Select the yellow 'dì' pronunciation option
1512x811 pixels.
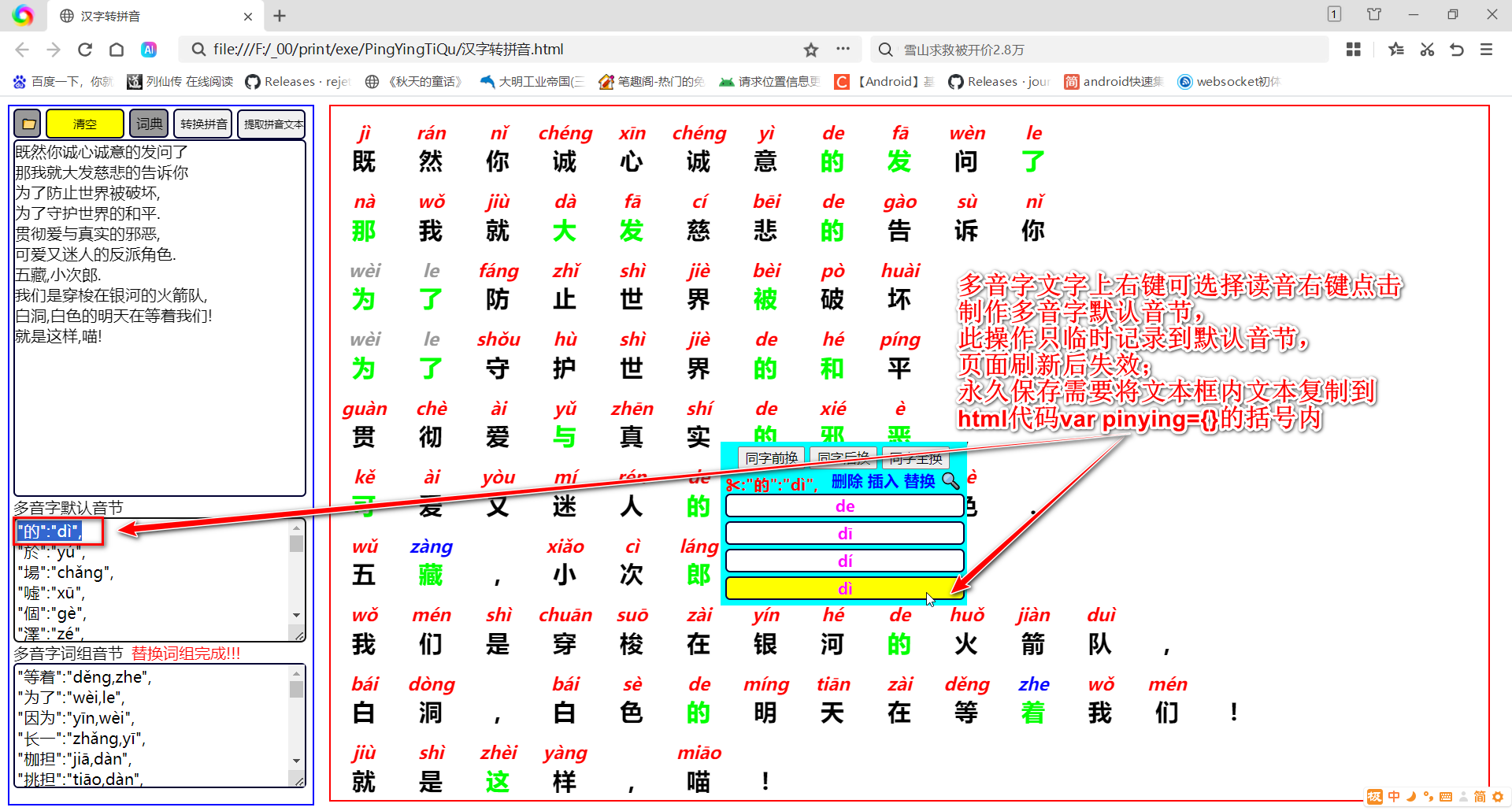845,588
